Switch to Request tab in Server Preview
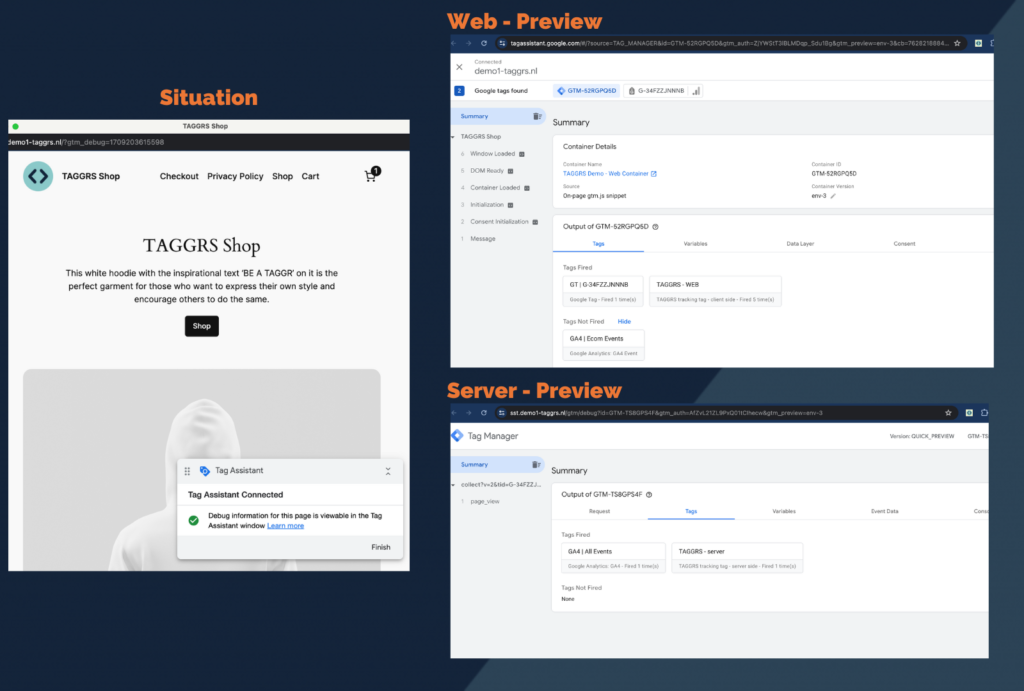Image resolution: width=1024 pixels, height=691 pixels. click(x=599, y=511)
